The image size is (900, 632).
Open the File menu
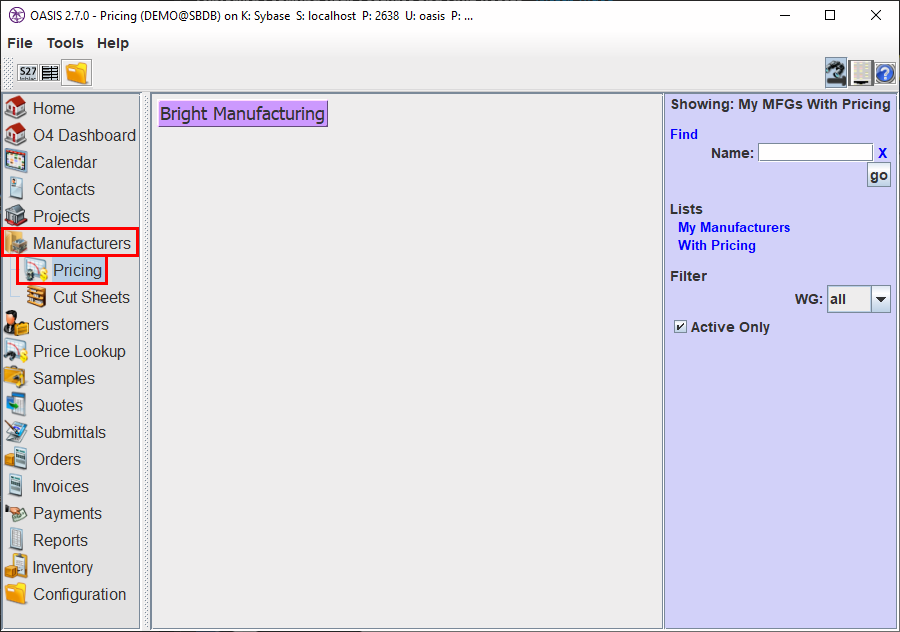(20, 43)
